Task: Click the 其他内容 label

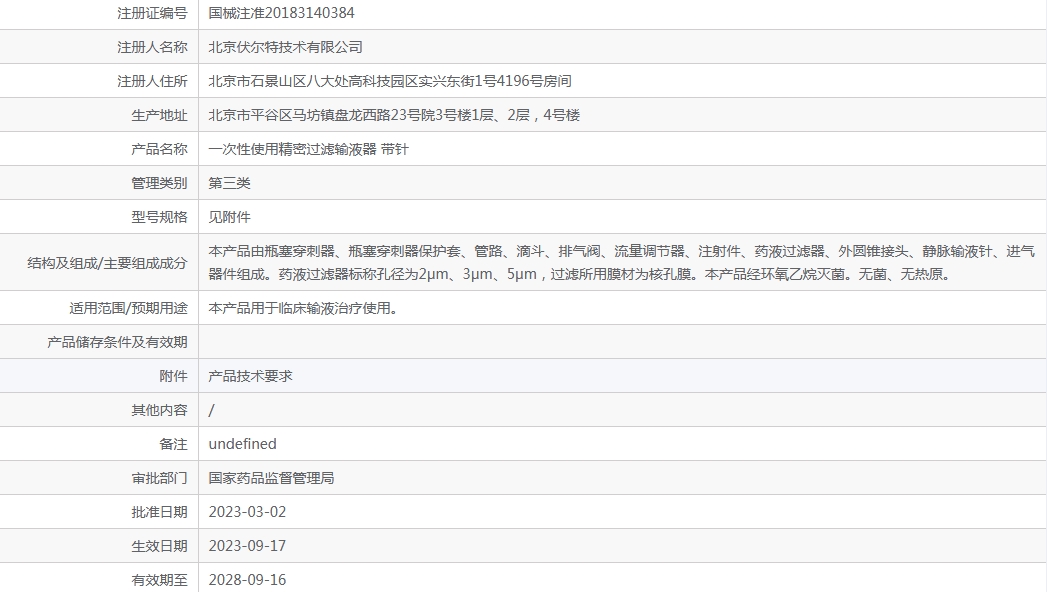Action: 160,410
